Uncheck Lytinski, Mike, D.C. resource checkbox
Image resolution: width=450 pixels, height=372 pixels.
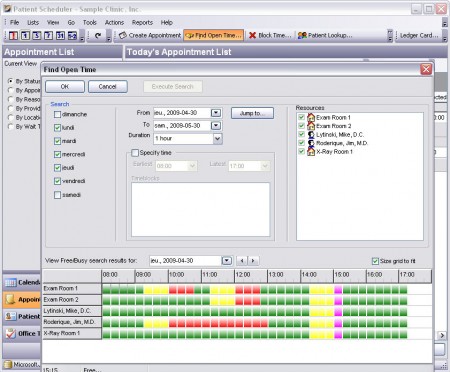(302, 134)
